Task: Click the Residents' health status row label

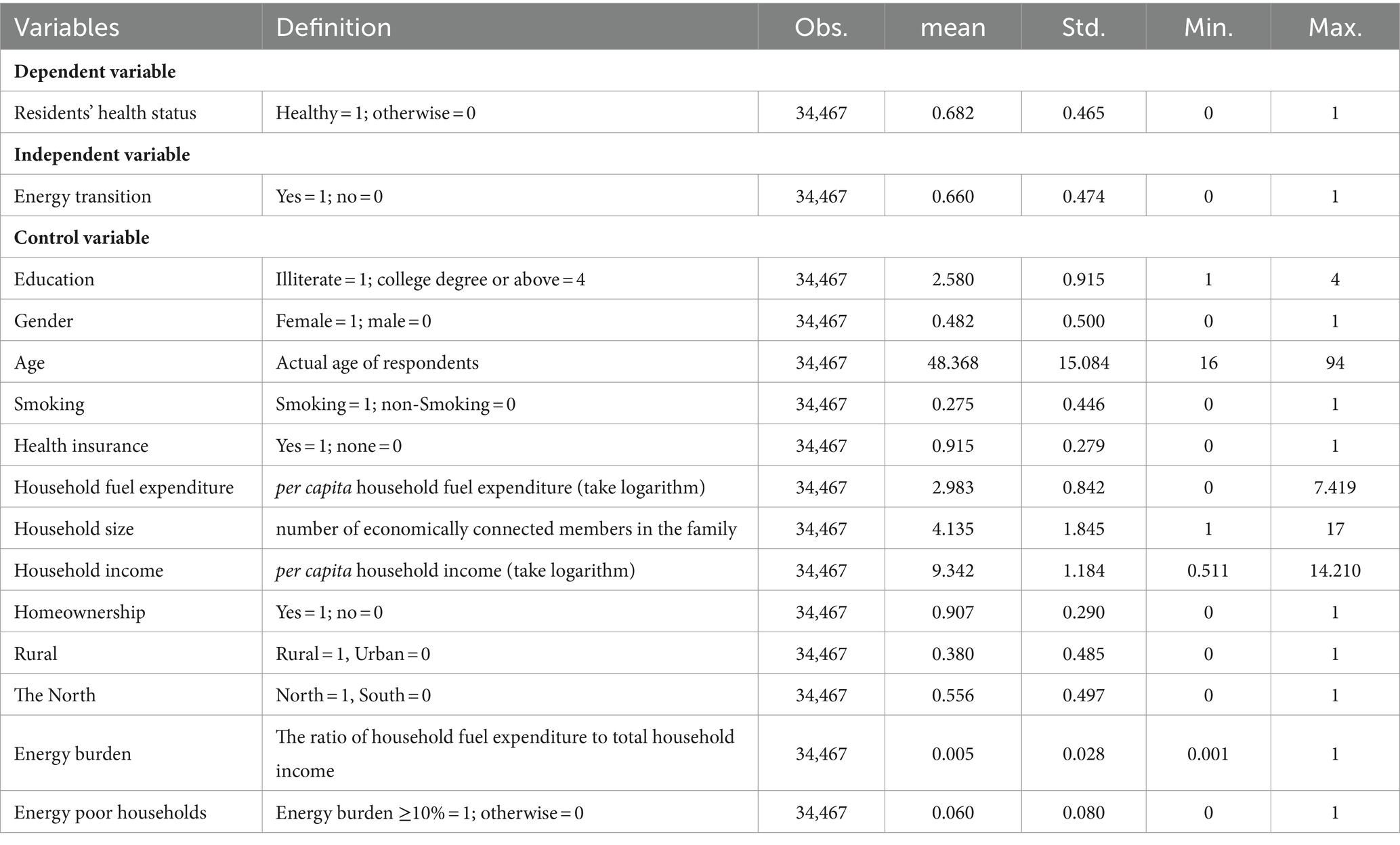Action: (105, 112)
